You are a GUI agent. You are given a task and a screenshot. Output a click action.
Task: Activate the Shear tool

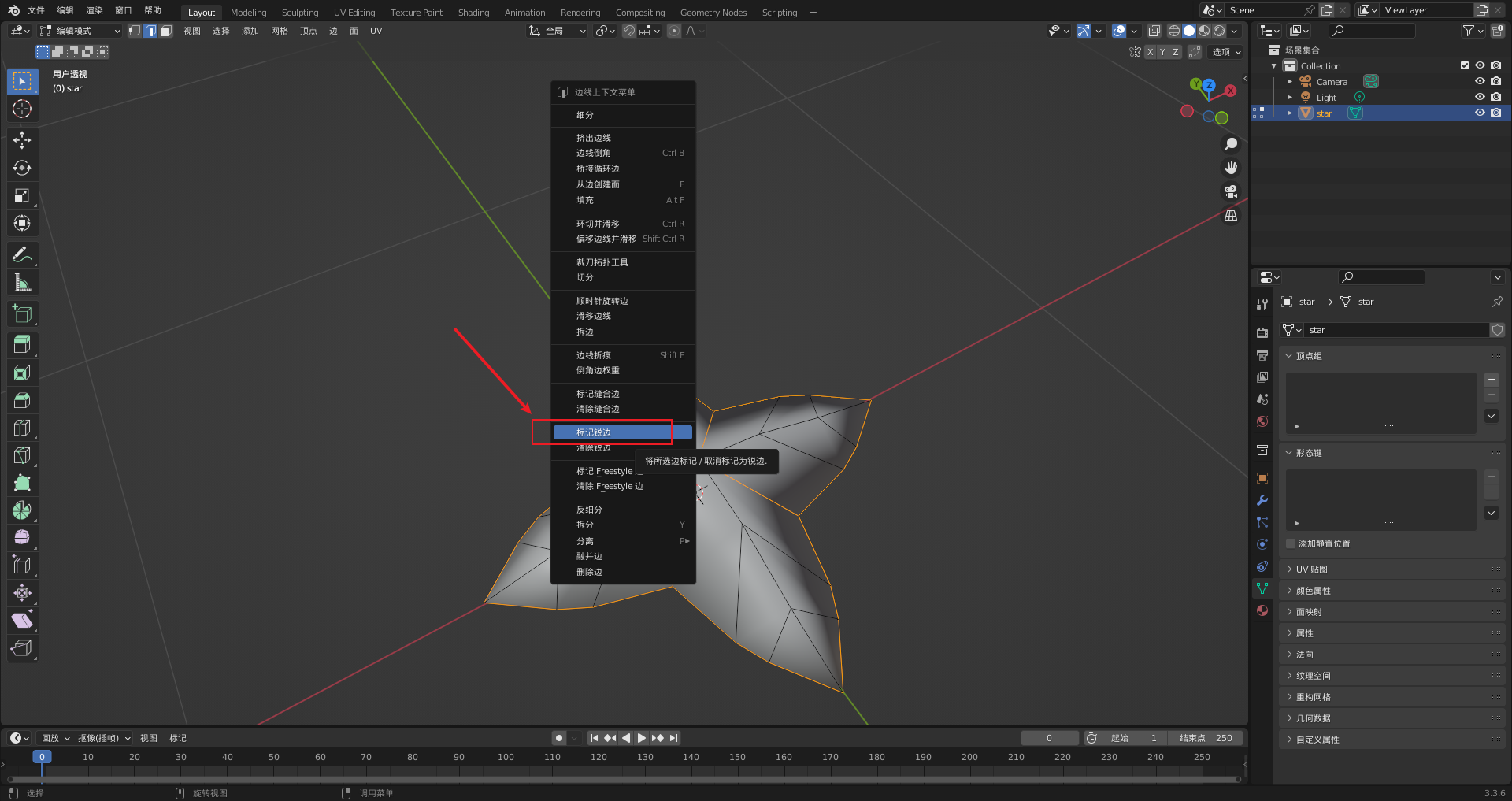[x=22, y=621]
